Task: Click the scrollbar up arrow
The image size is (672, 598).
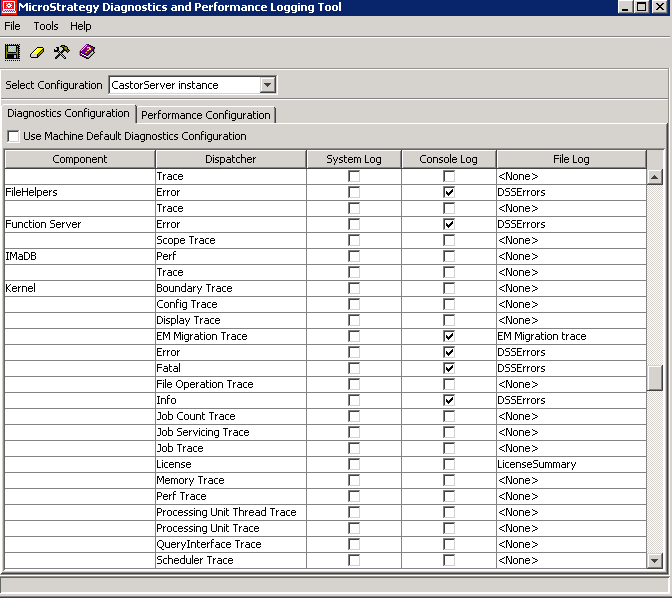Action: pos(654,177)
